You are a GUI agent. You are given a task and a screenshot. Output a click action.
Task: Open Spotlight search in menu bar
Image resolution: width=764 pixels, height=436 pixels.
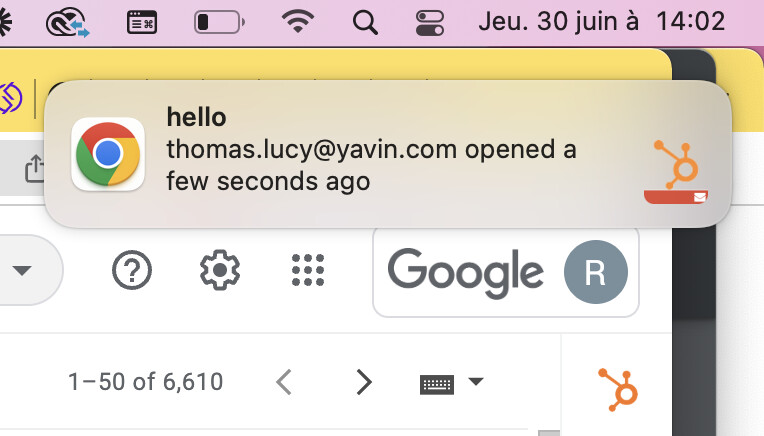[x=365, y=22]
